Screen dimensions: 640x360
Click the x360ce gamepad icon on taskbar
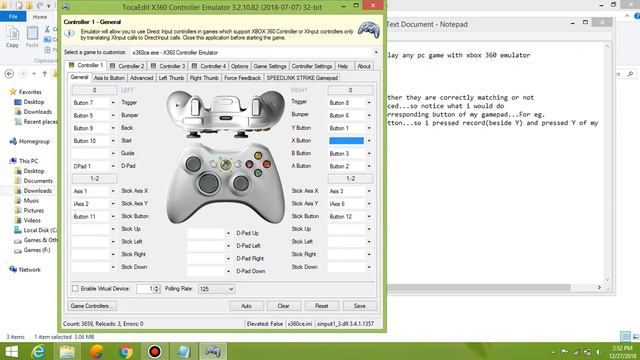click(213, 351)
